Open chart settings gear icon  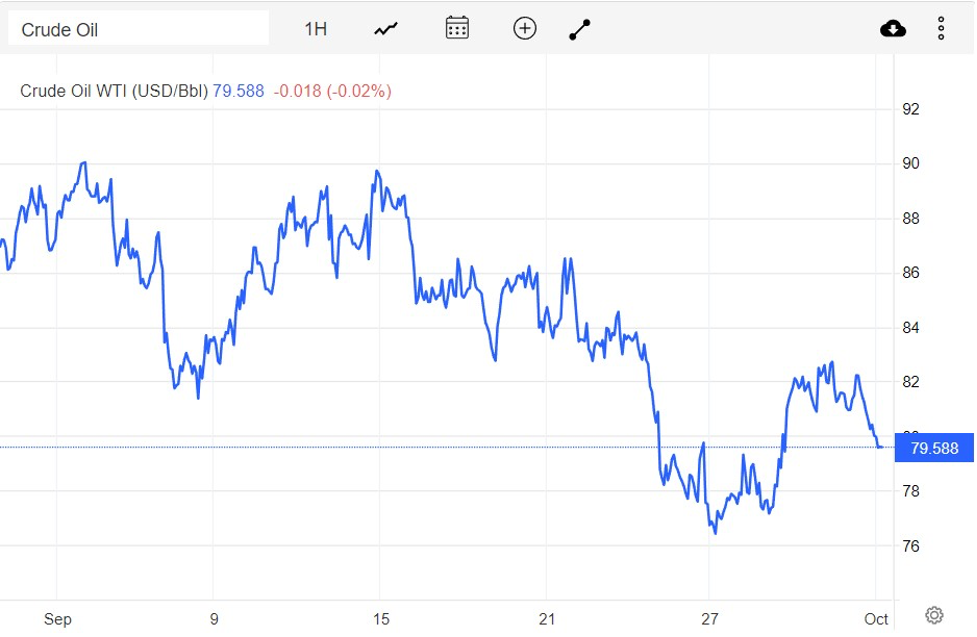coord(934,614)
